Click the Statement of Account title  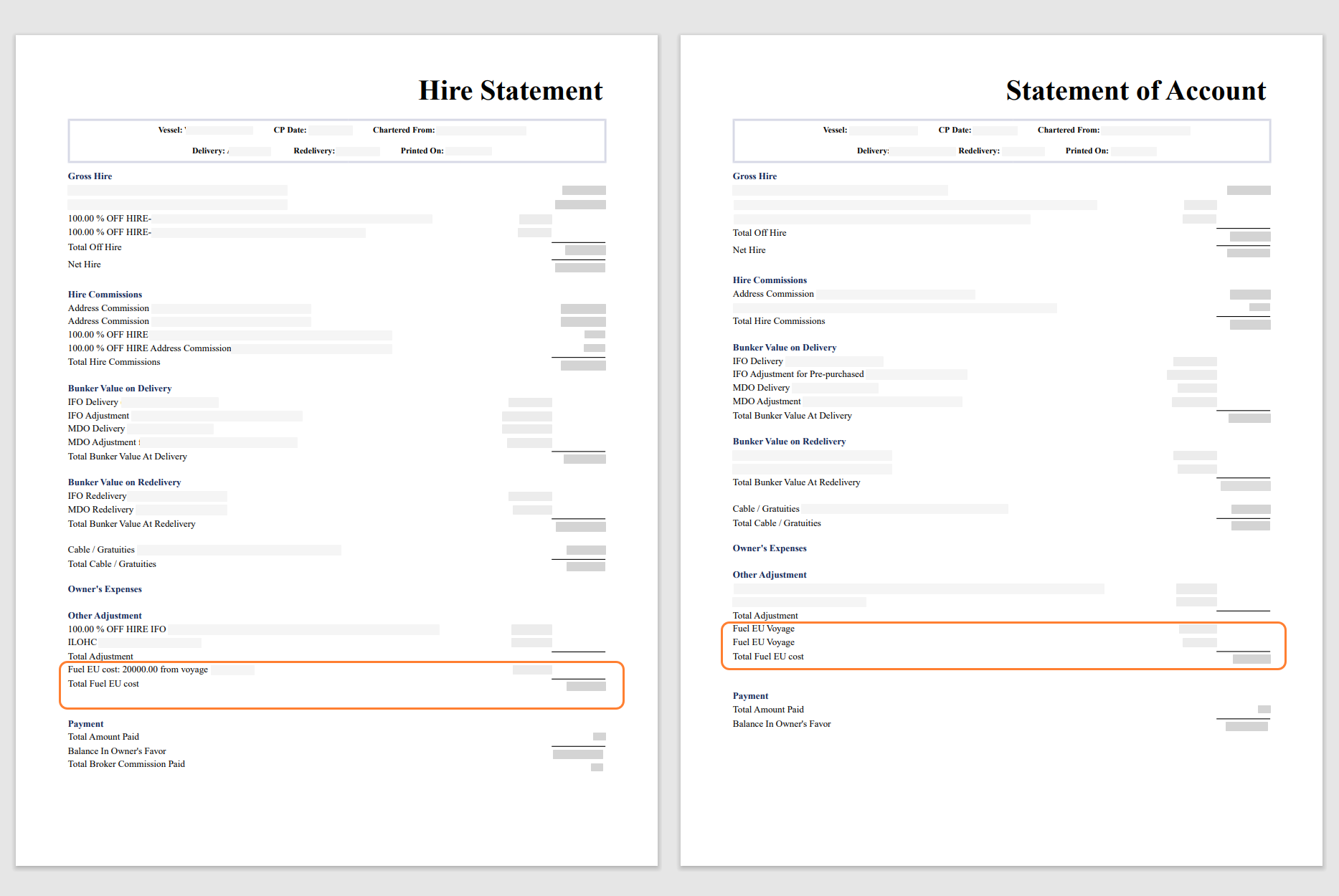click(x=1135, y=91)
